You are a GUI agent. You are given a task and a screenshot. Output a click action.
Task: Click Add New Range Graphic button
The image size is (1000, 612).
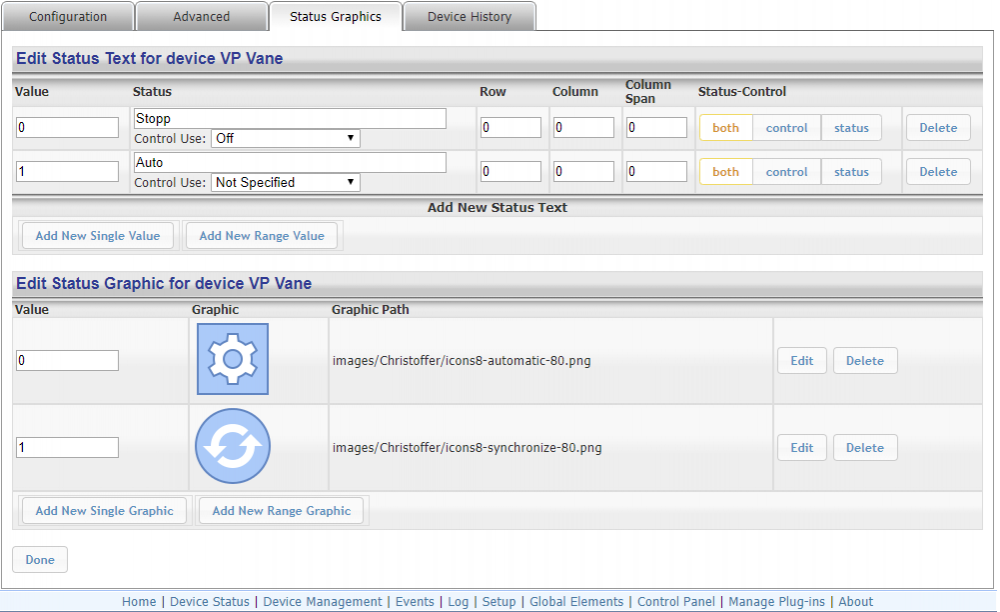pyautogui.click(x=281, y=511)
